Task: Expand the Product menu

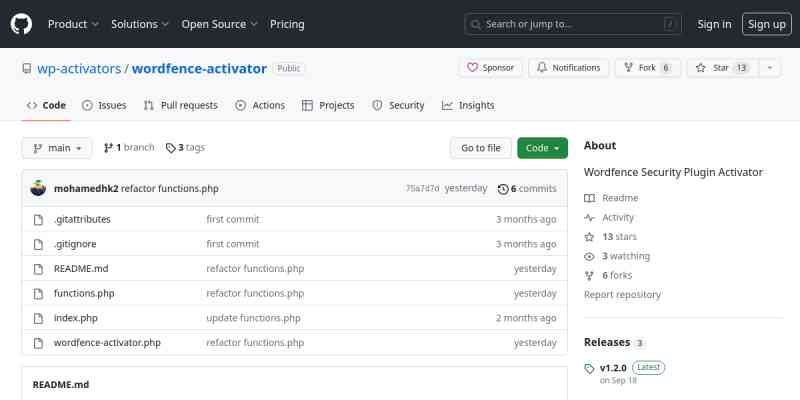Action: (x=73, y=24)
